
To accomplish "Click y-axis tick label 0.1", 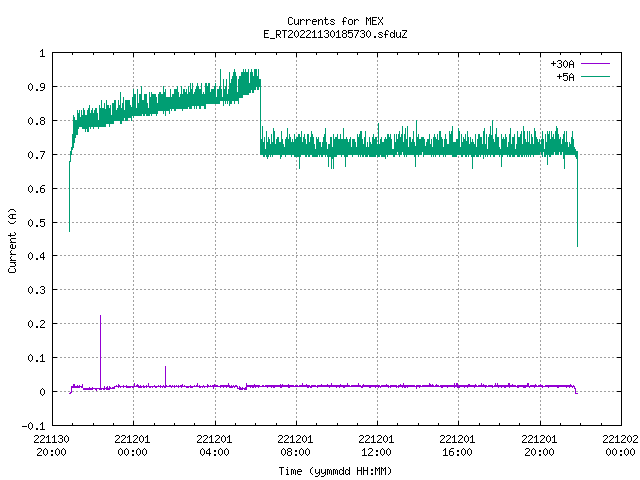I will (x=36, y=358).
